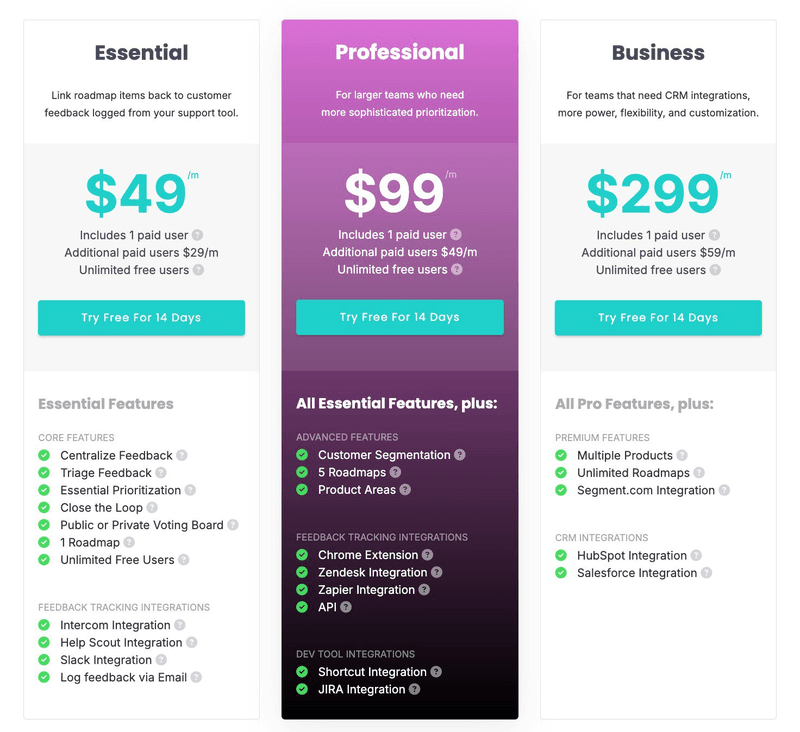Click help icon next to Multiple Products
Image resolution: width=800 pixels, height=732 pixels.
[682, 456]
